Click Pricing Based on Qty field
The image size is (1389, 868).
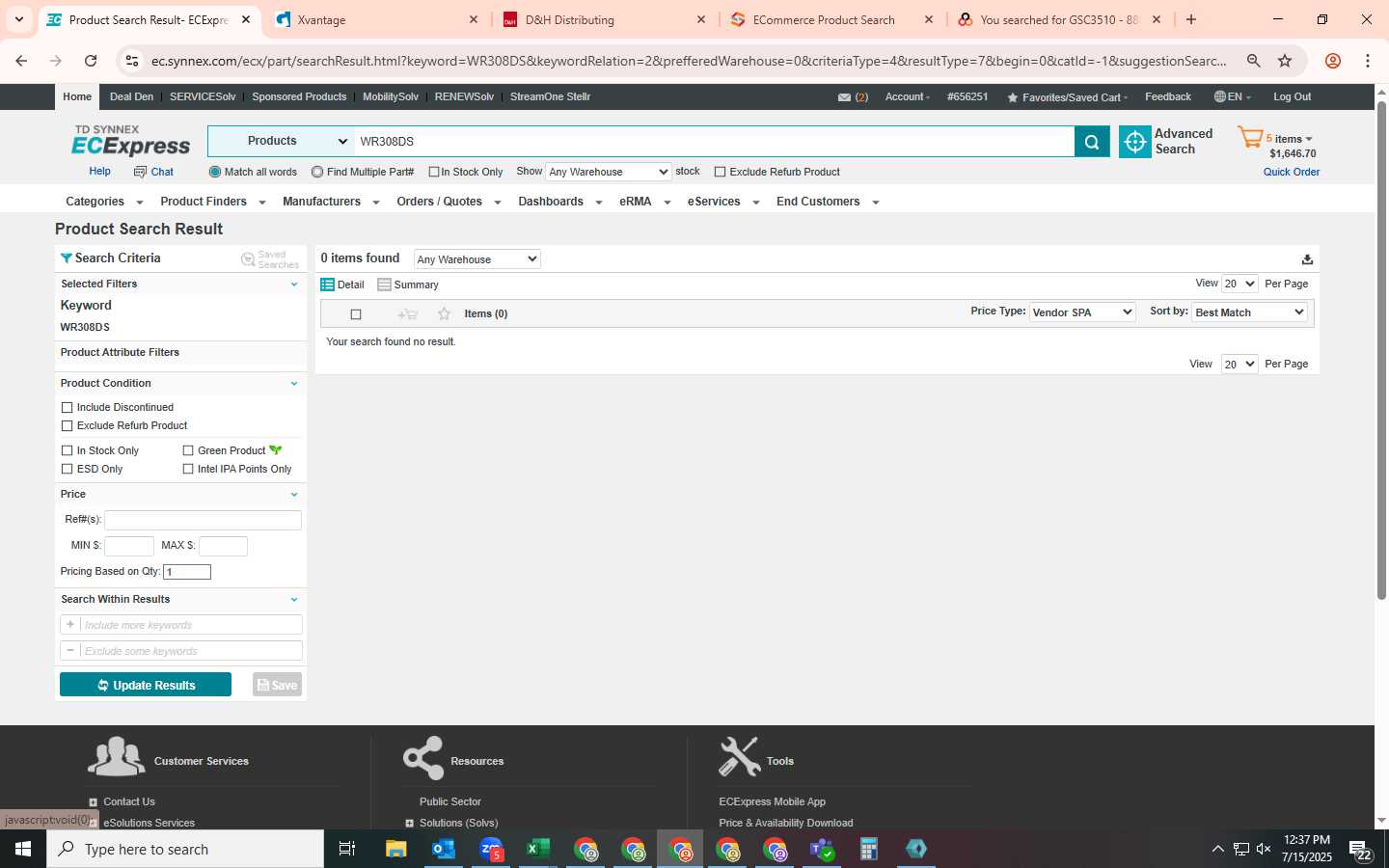(x=187, y=572)
